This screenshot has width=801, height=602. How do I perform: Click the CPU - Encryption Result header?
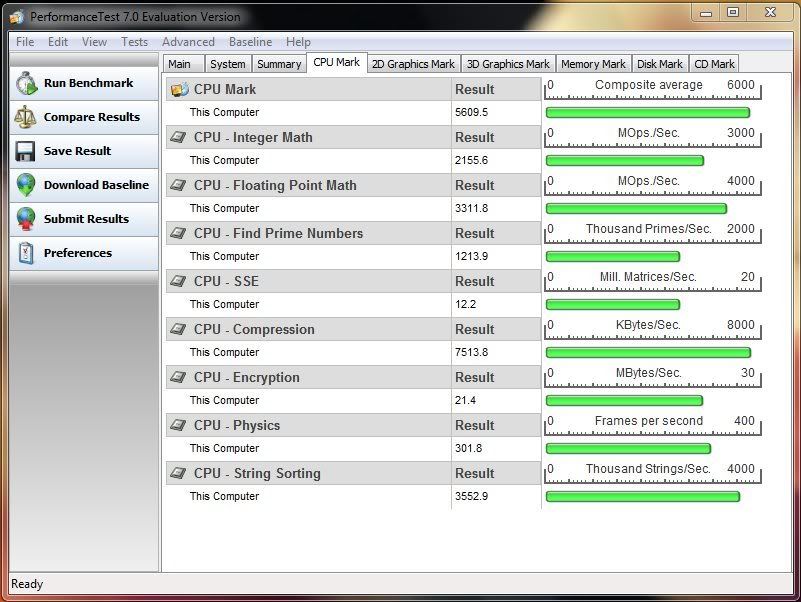(475, 377)
